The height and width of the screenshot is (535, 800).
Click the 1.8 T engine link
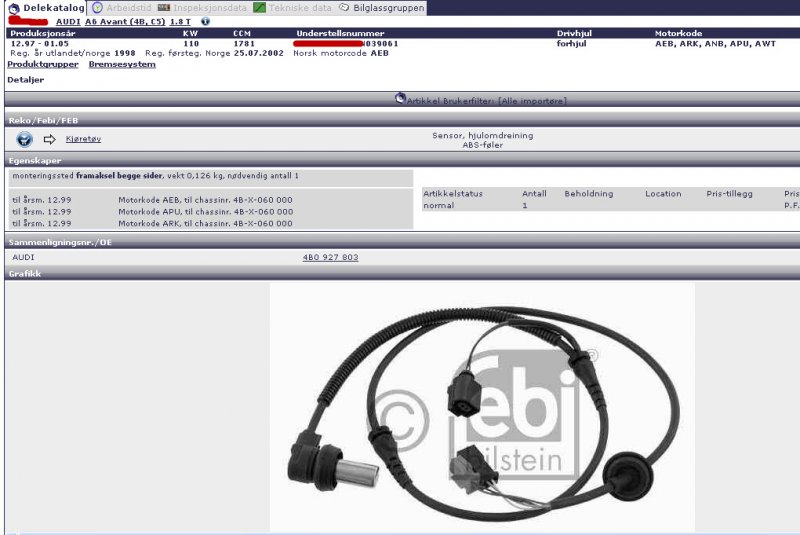click(x=181, y=21)
